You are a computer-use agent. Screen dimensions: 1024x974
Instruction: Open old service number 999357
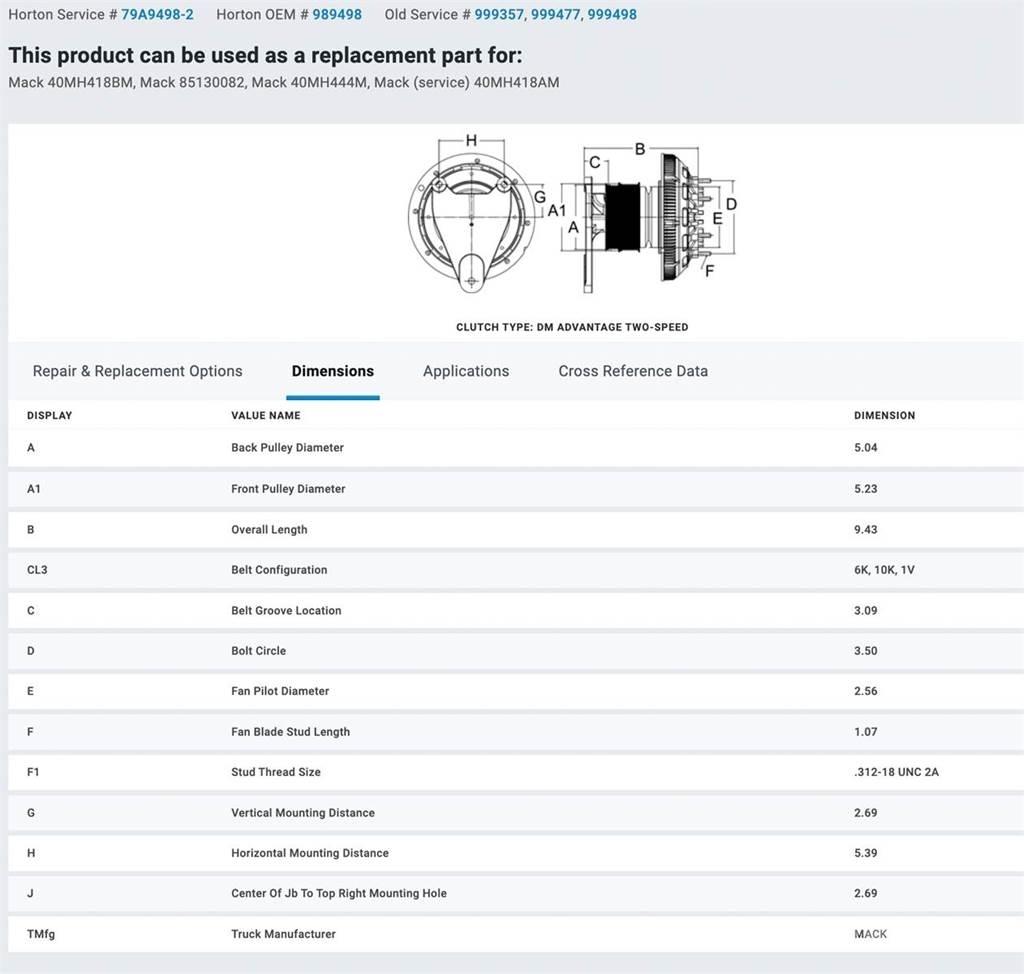click(500, 15)
